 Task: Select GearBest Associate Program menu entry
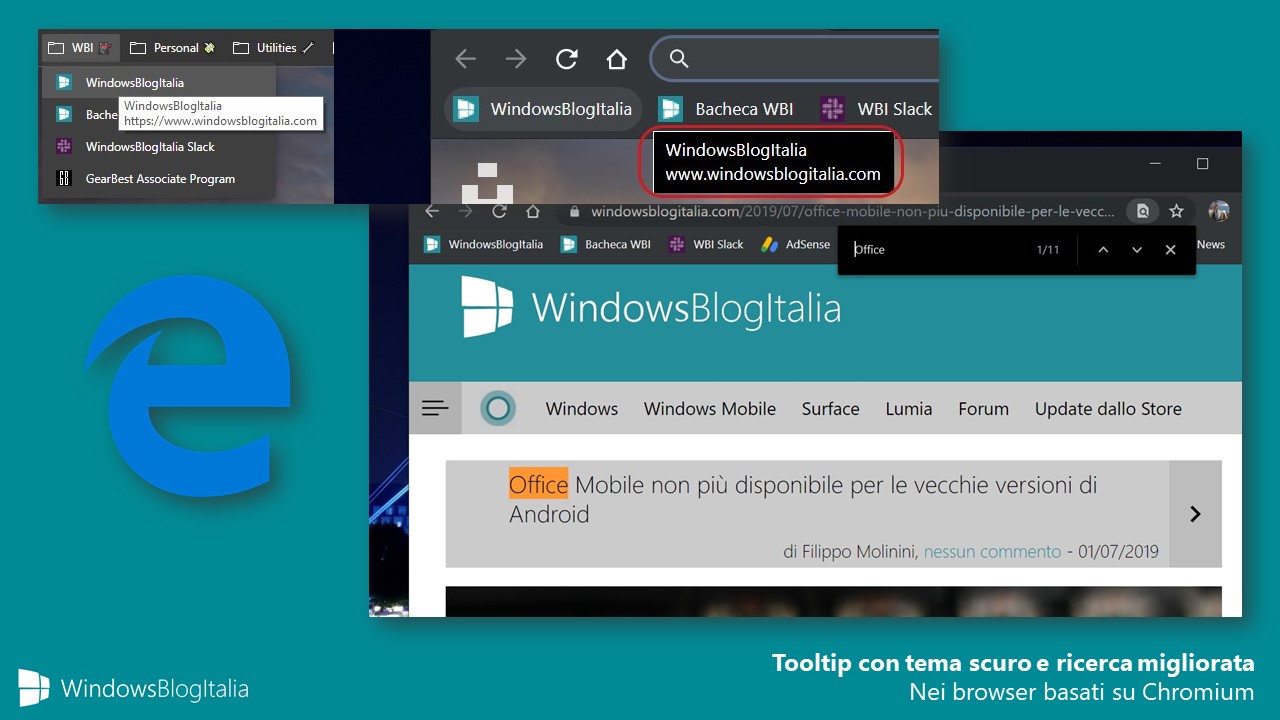point(158,179)
